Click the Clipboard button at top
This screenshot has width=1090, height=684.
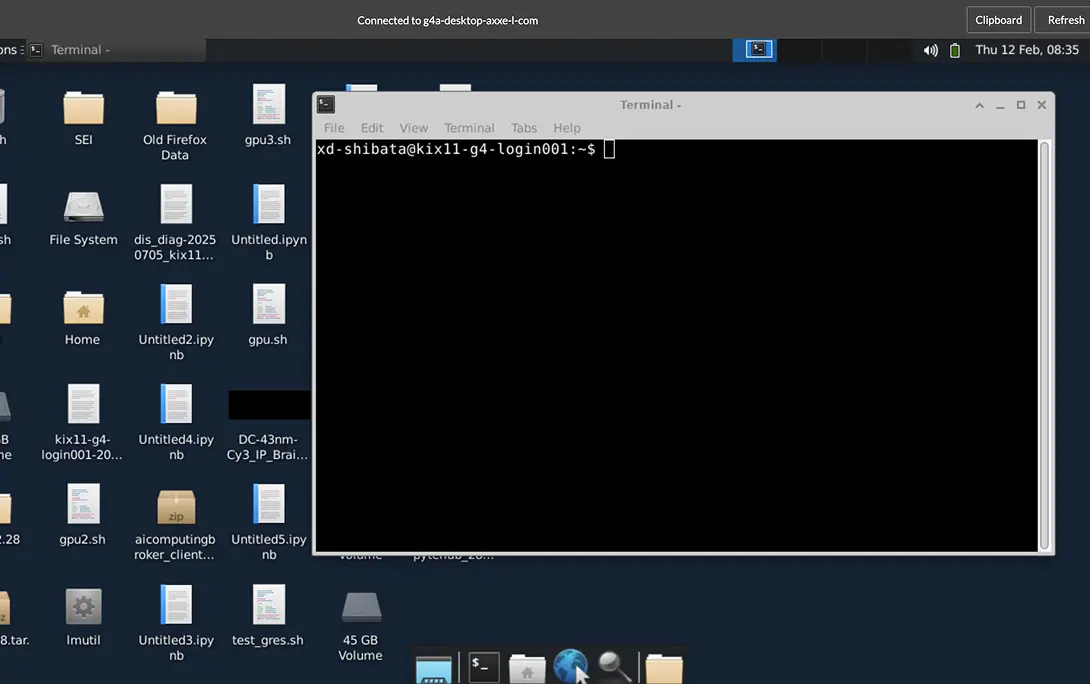(998, 20)
